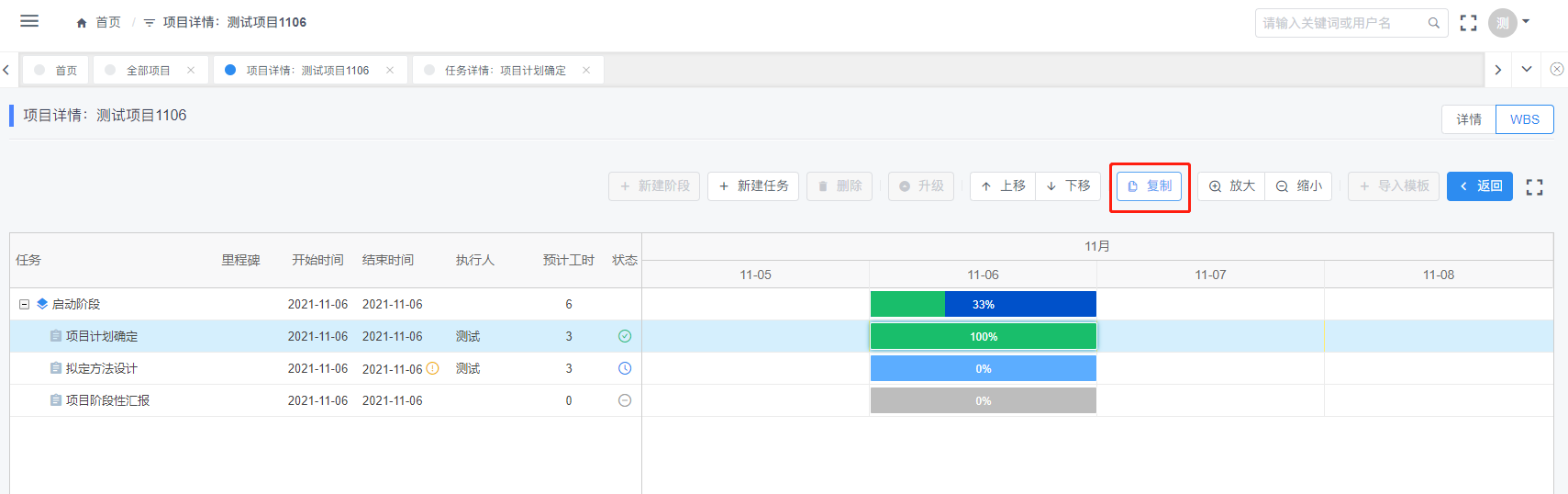Click the breadcrumb filter icon before 项目详情

click(x=150, y=22)
